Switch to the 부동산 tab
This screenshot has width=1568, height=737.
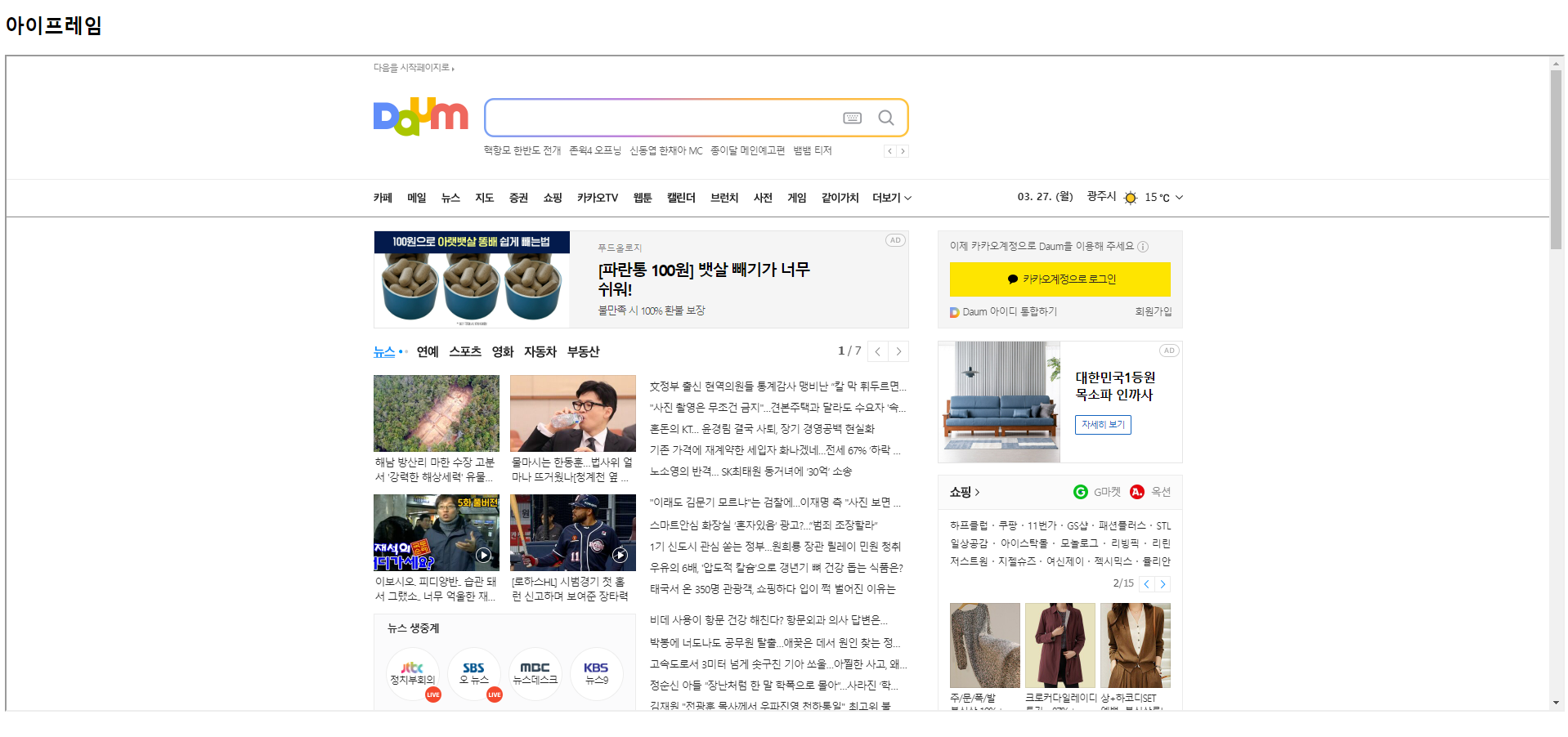(584, 352)
